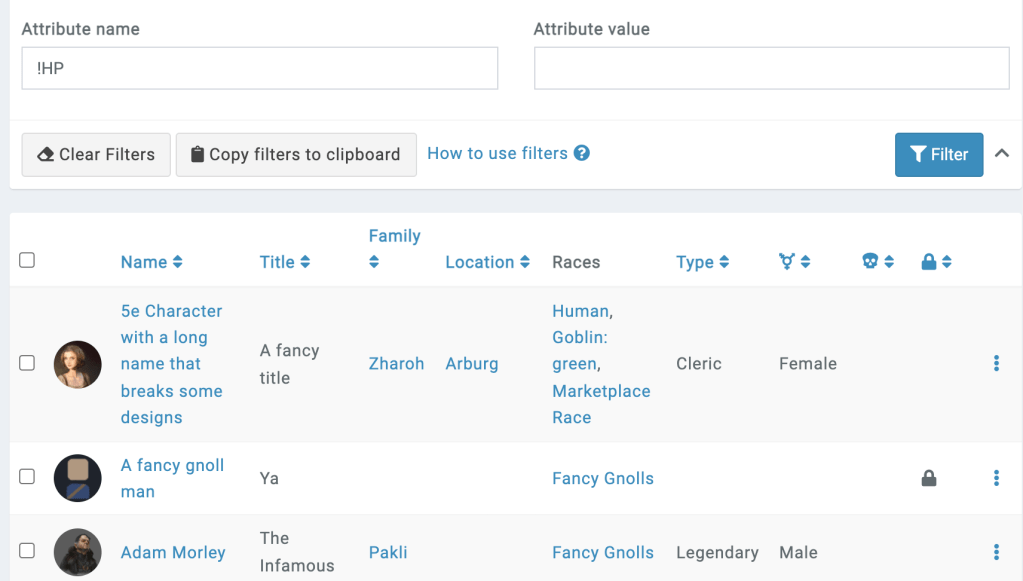Click the help question mark next to filter instructions
The image size is (1023, 581).
(584, 154)
